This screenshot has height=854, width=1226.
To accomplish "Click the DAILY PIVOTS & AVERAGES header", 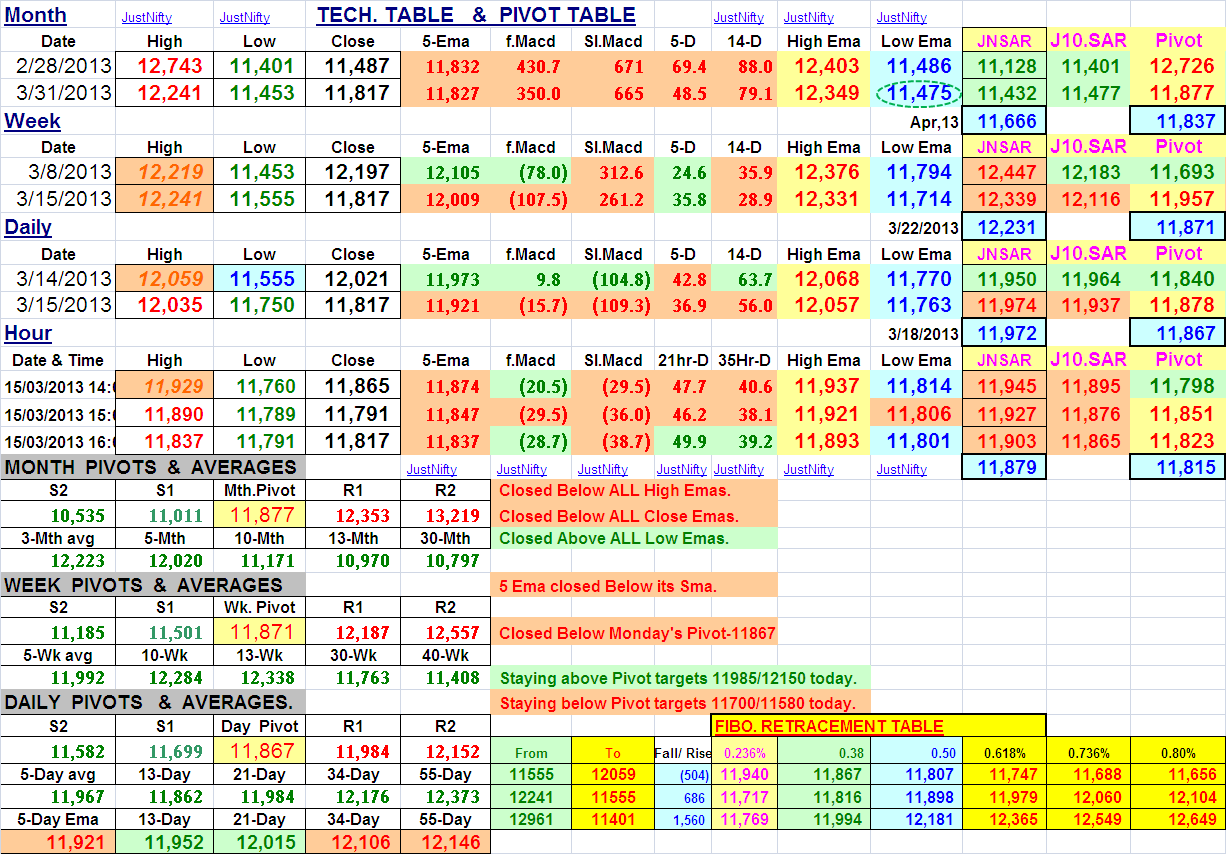I will click(150, 703).
